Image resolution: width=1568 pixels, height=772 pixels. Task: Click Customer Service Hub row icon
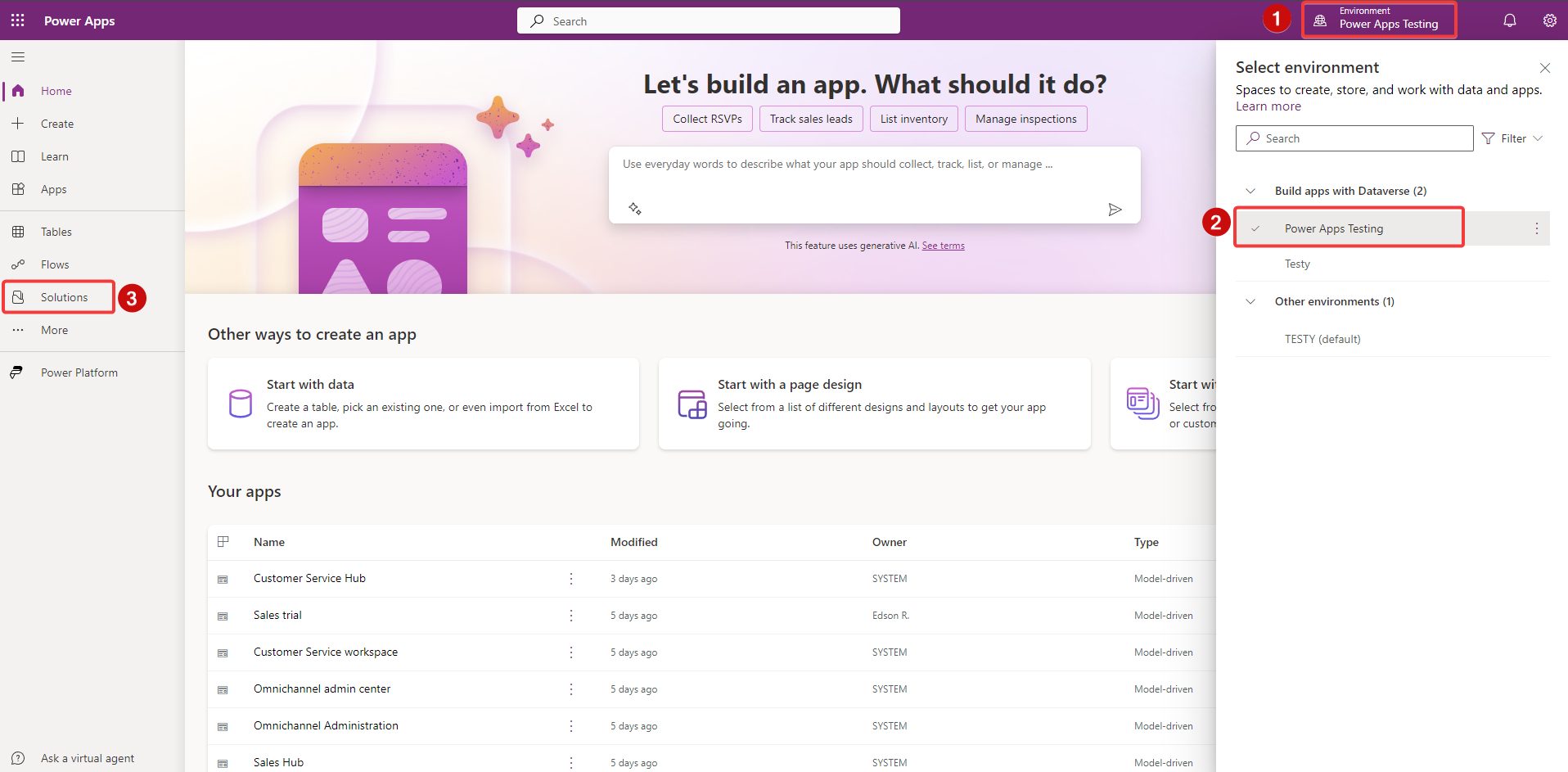point(223,579)
